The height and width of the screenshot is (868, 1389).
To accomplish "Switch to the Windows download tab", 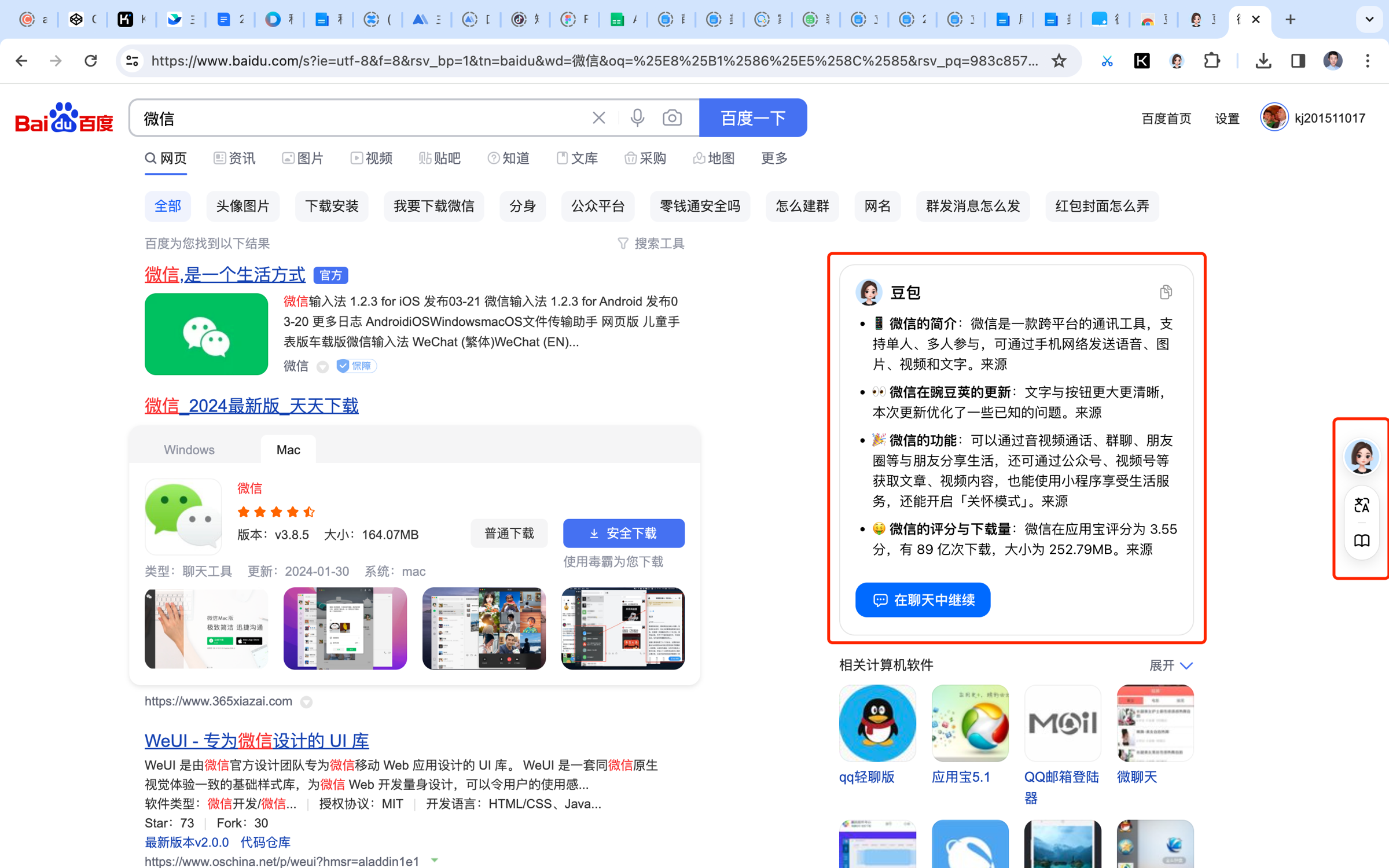I will point(189,450).
